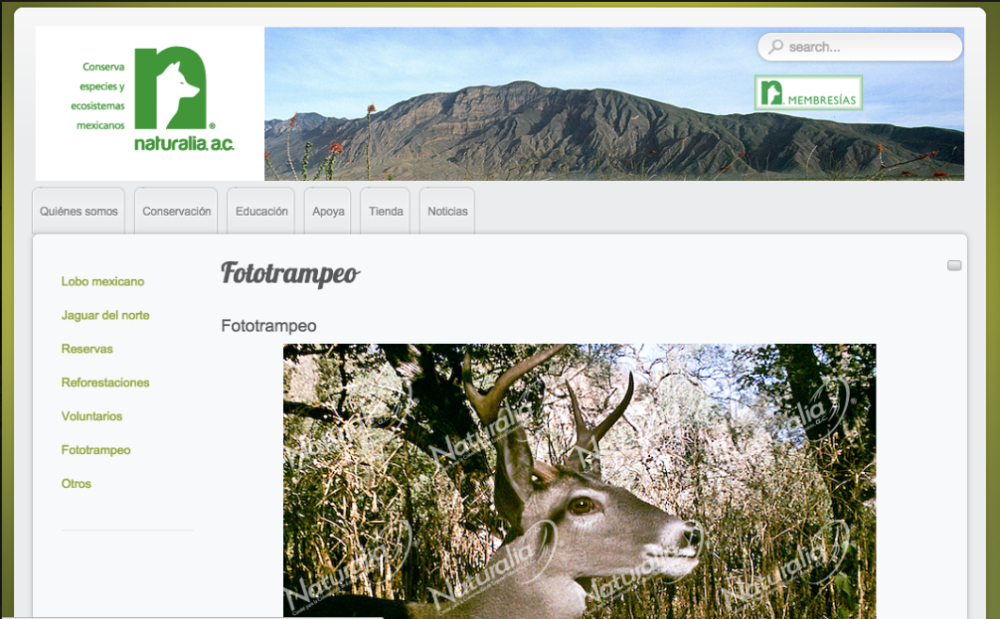Go to the Conservación tab
Image resolution: width=1000 pixels, height=619 pixels.
176,211
